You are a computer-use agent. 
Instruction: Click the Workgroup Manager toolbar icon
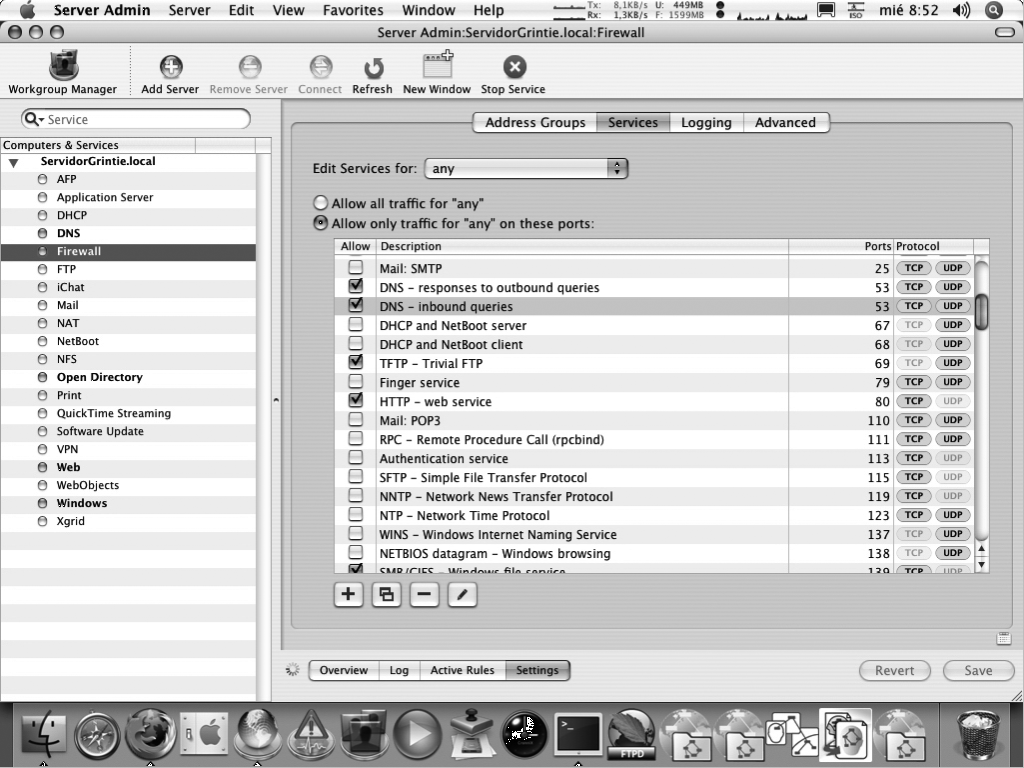coord(62,67)
